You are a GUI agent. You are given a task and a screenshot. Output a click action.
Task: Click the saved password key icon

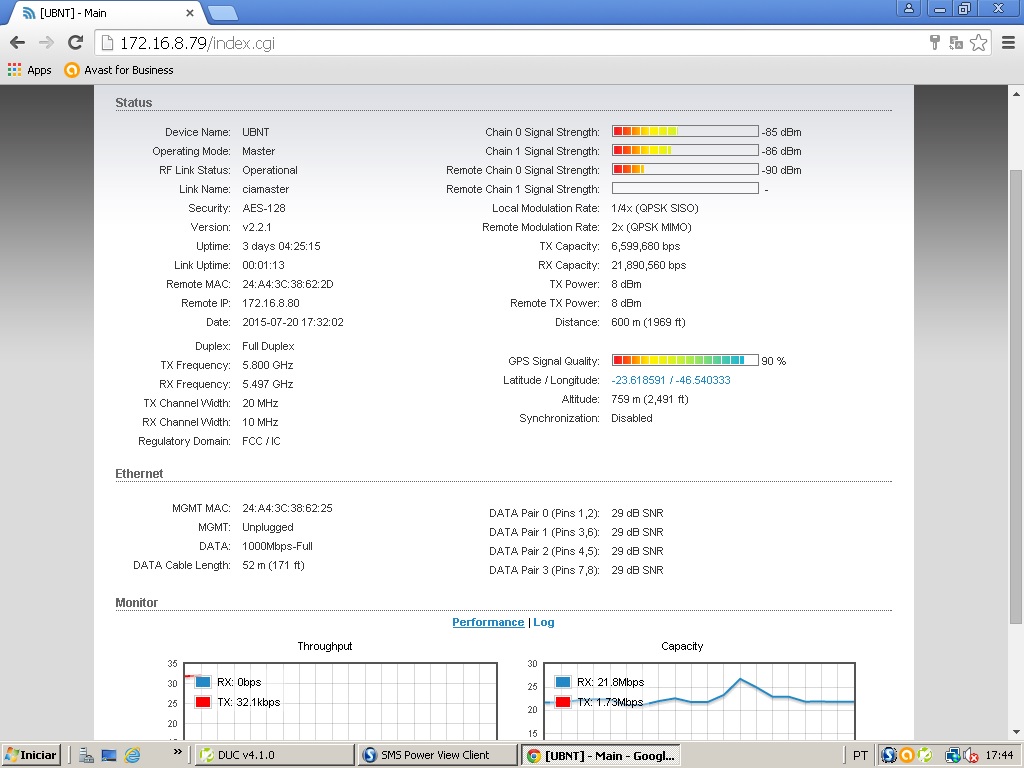(935, 42)
